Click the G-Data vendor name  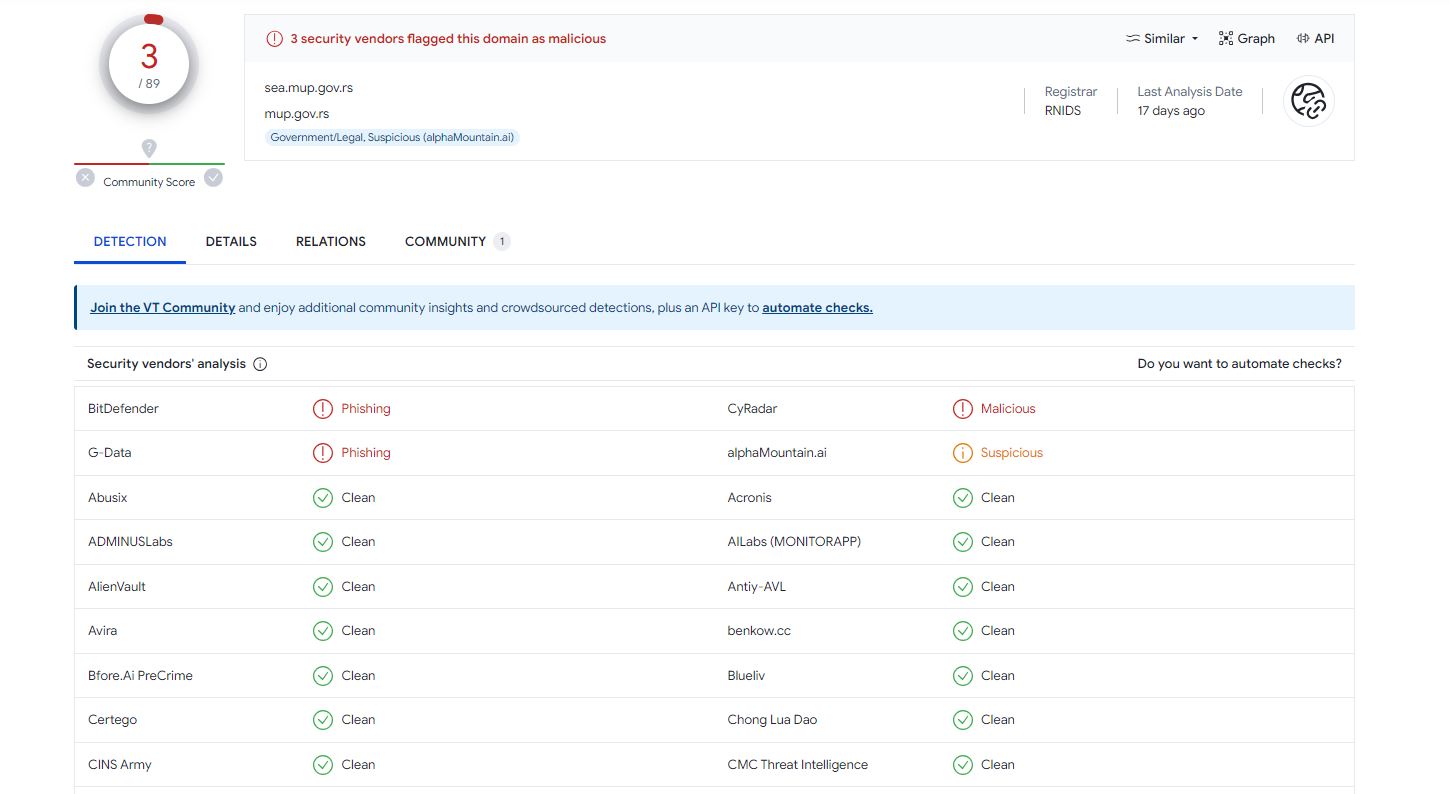click(110, 453)
